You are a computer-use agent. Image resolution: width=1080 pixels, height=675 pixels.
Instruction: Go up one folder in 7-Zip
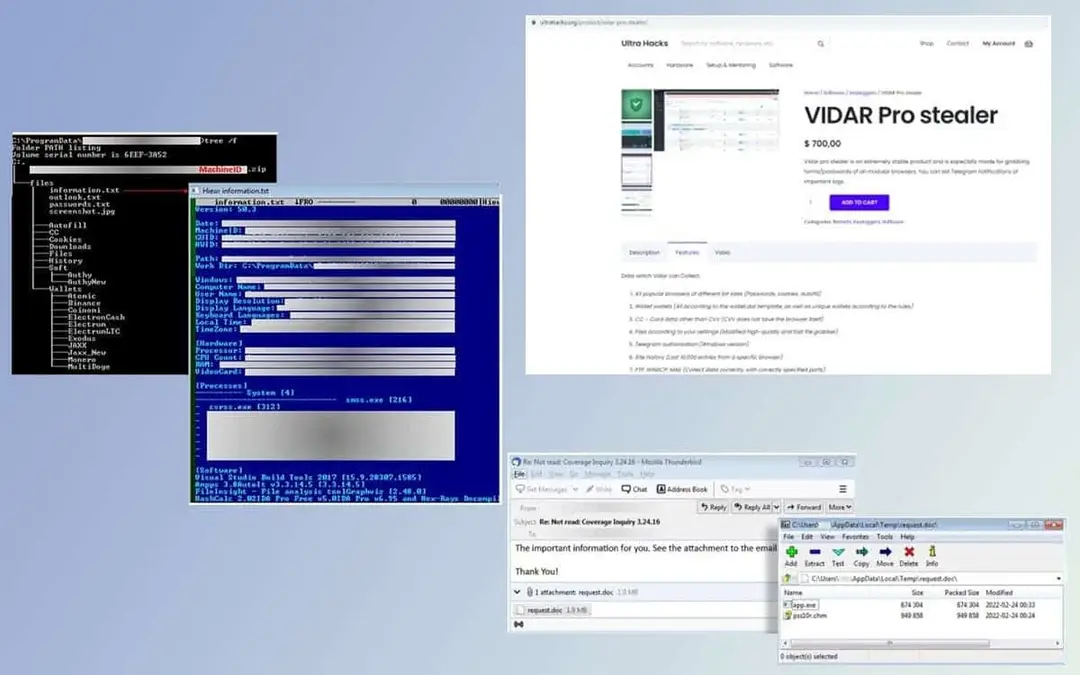coord(787,579)
